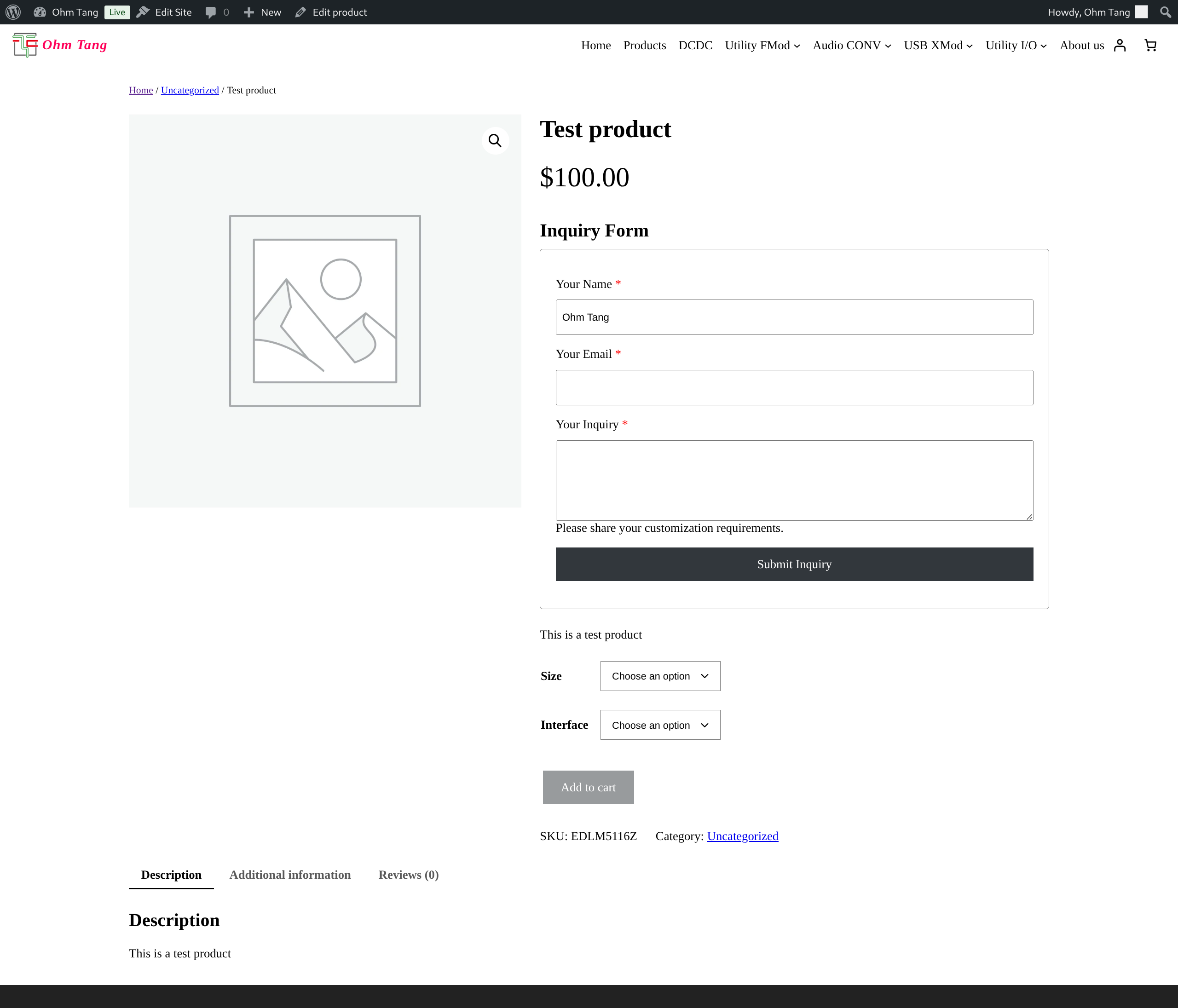Switch to Additional information tab
The height and width of the screenshot is (1008, 1178).
point(290,875)
